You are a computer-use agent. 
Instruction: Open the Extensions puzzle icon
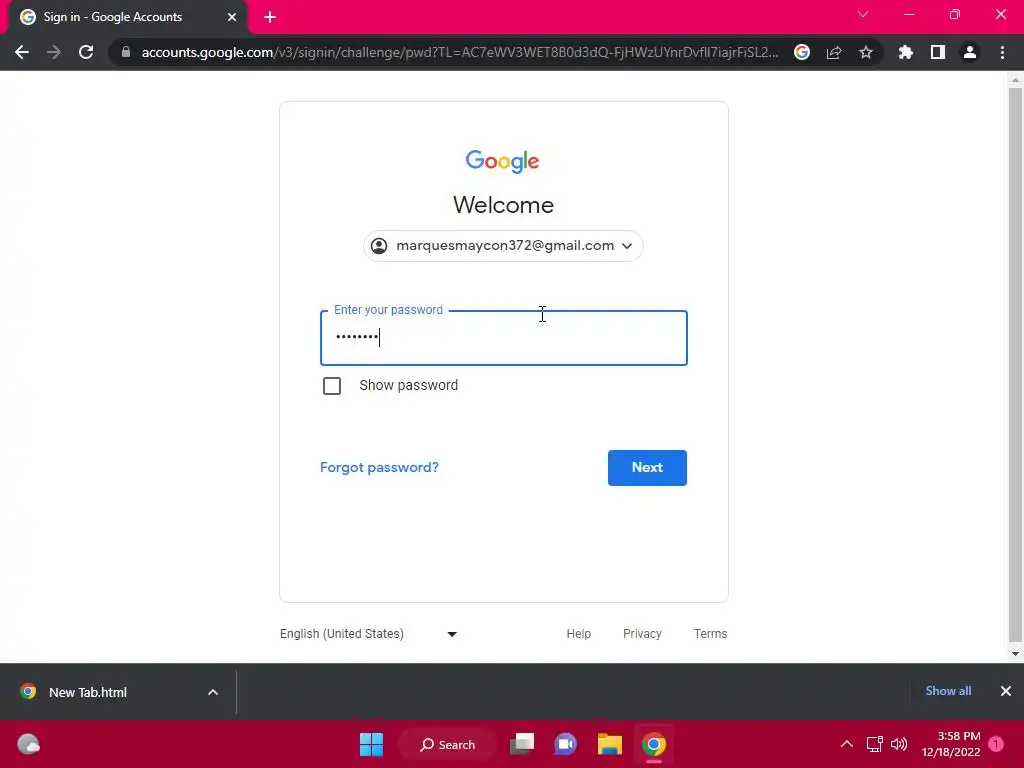pyautogui.click(x=906, y=52)
